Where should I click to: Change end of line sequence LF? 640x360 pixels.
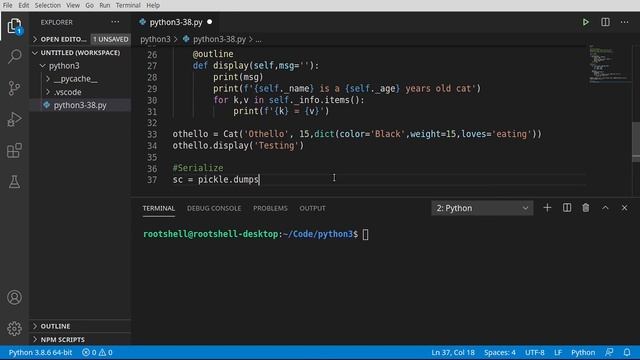pyautogui.click(x=558, y=352)
